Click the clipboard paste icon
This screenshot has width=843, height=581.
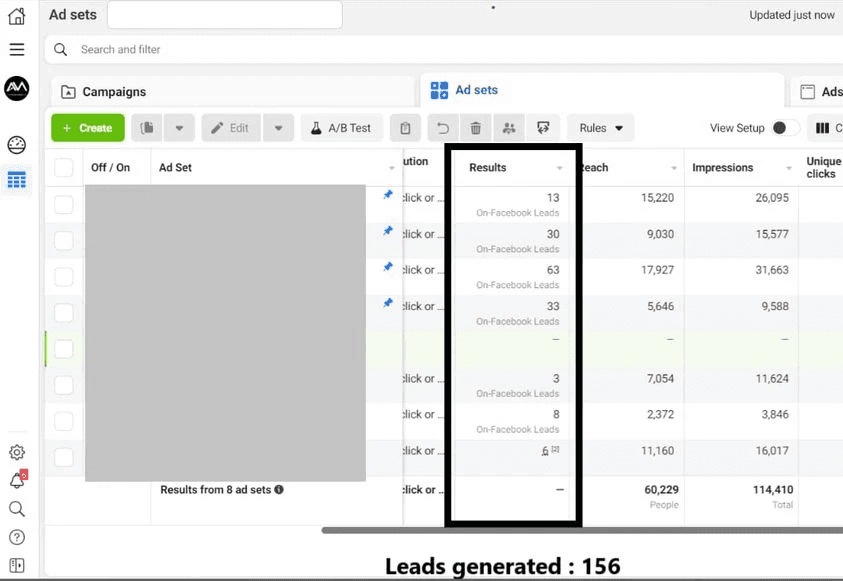tap(405, 128)
